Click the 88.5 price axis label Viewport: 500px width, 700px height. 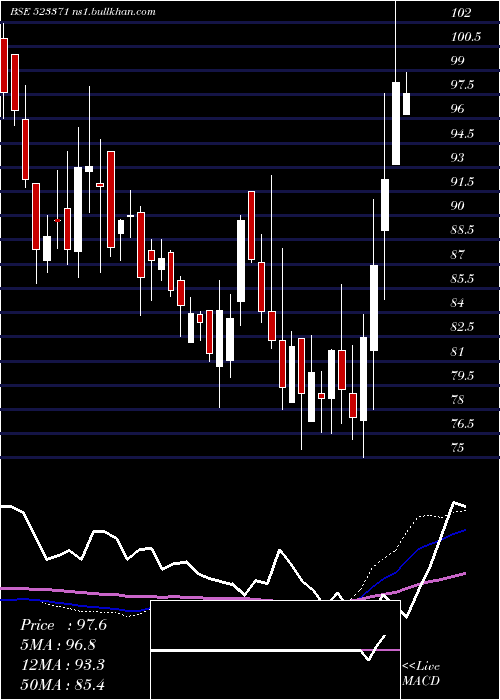point(462,230)
